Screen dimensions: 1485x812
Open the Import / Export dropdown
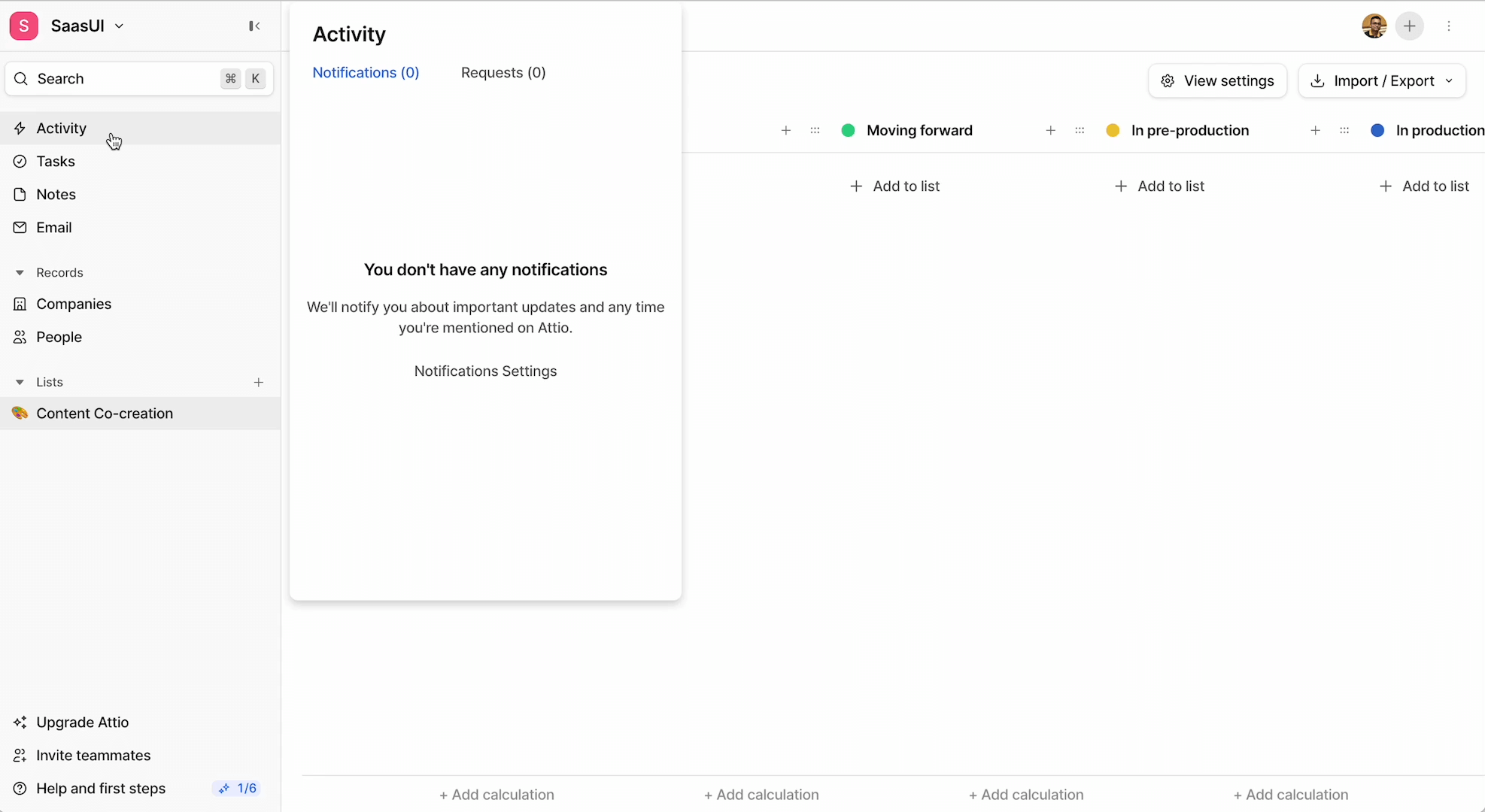click(x=1382, y=81)
